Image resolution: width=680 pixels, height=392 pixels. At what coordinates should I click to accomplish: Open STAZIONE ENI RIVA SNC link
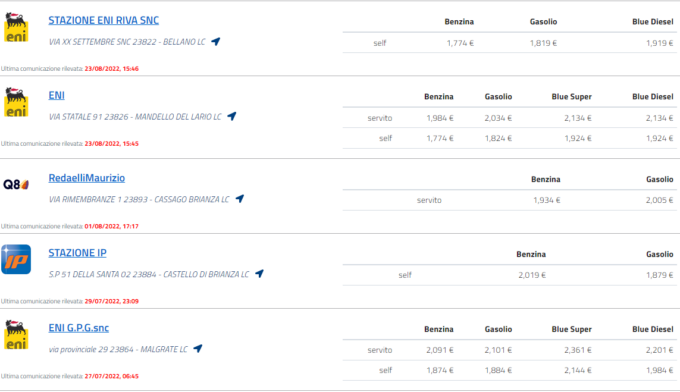coord(104,20)
